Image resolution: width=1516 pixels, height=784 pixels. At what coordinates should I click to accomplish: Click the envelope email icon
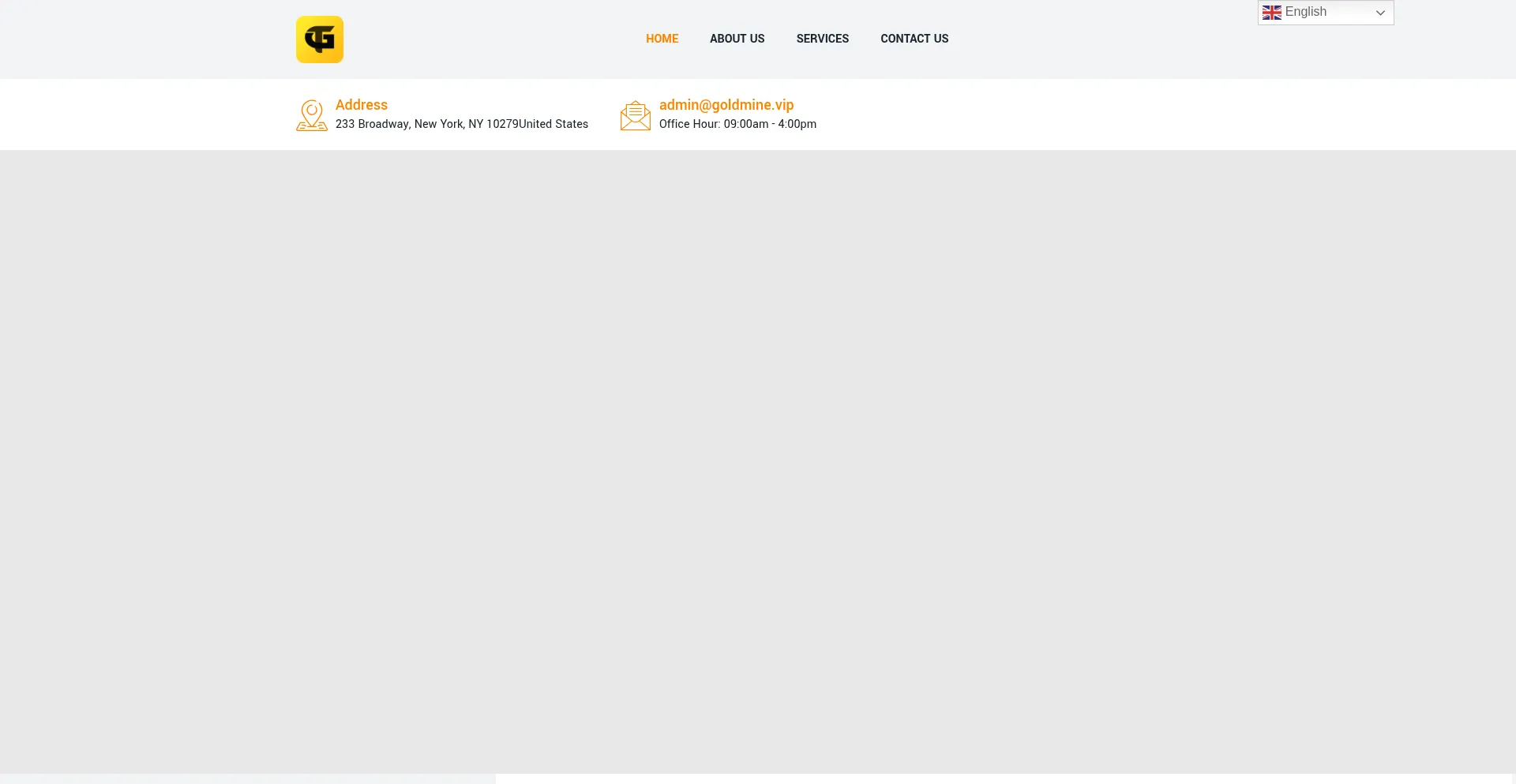(x=636, y=115)
